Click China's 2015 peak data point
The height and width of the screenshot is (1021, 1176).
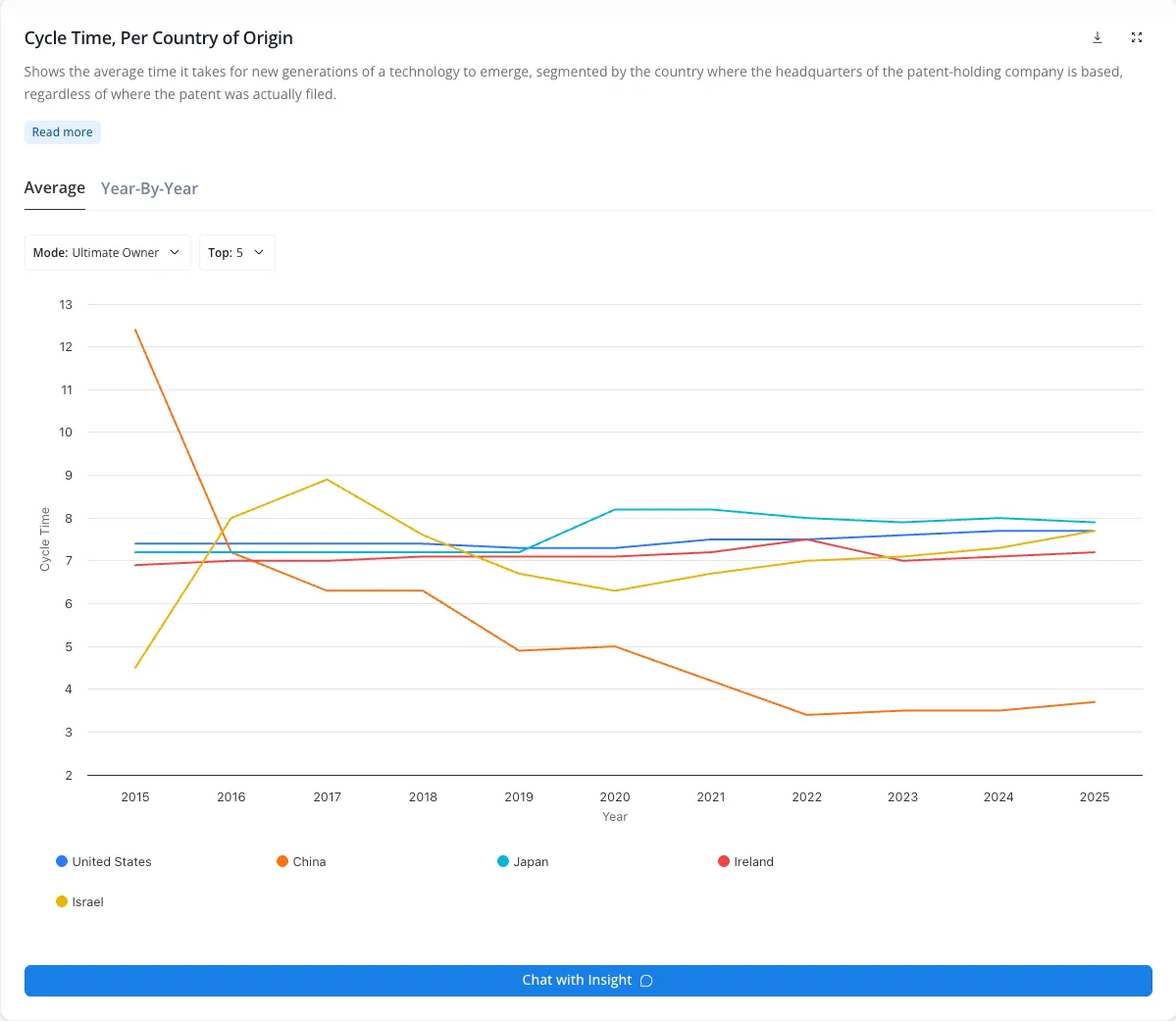(x=135, y=330)
